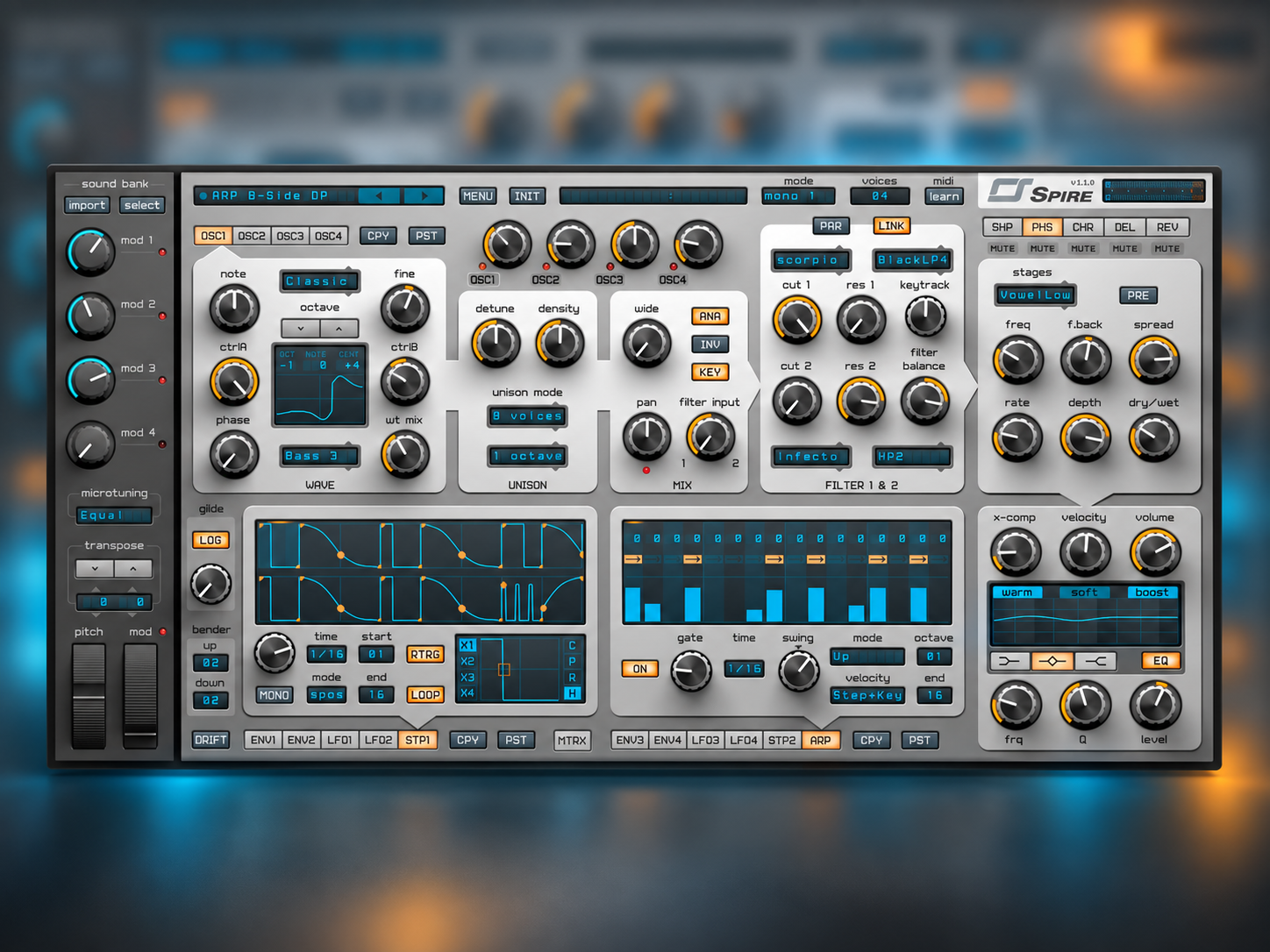
Task: Click the mod 1 knob
Action: 90,252
